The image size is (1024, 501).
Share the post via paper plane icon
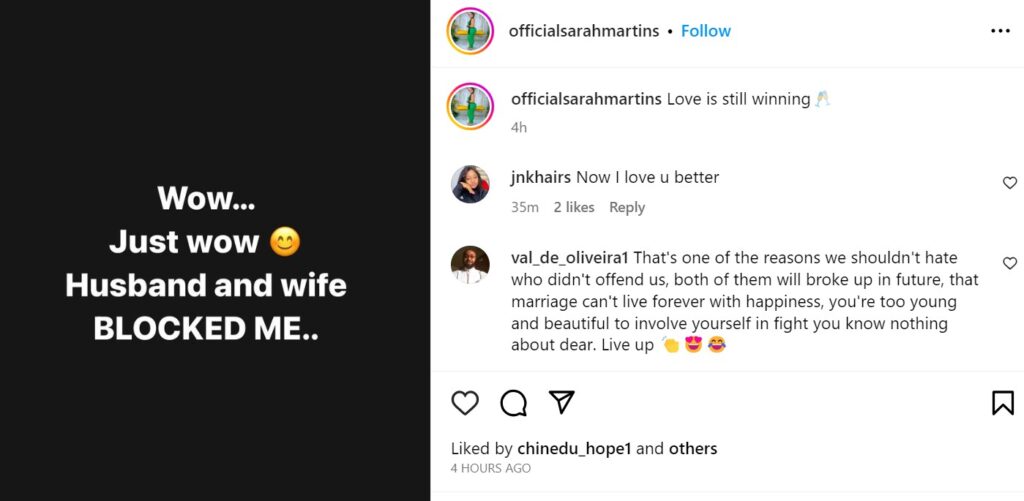click(562, 402)
